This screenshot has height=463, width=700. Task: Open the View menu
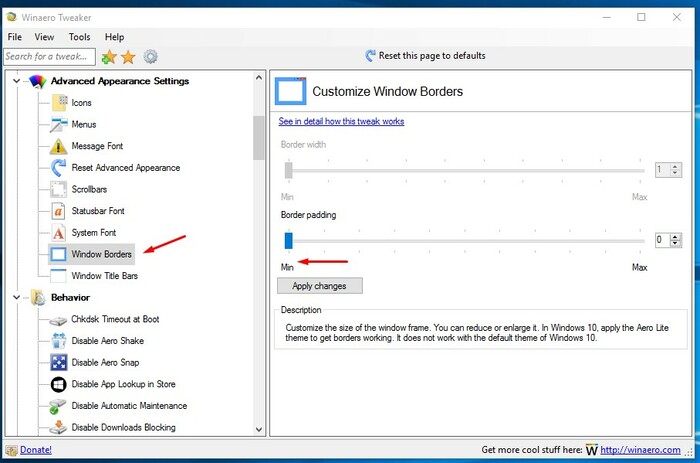[x=44, y=37]
